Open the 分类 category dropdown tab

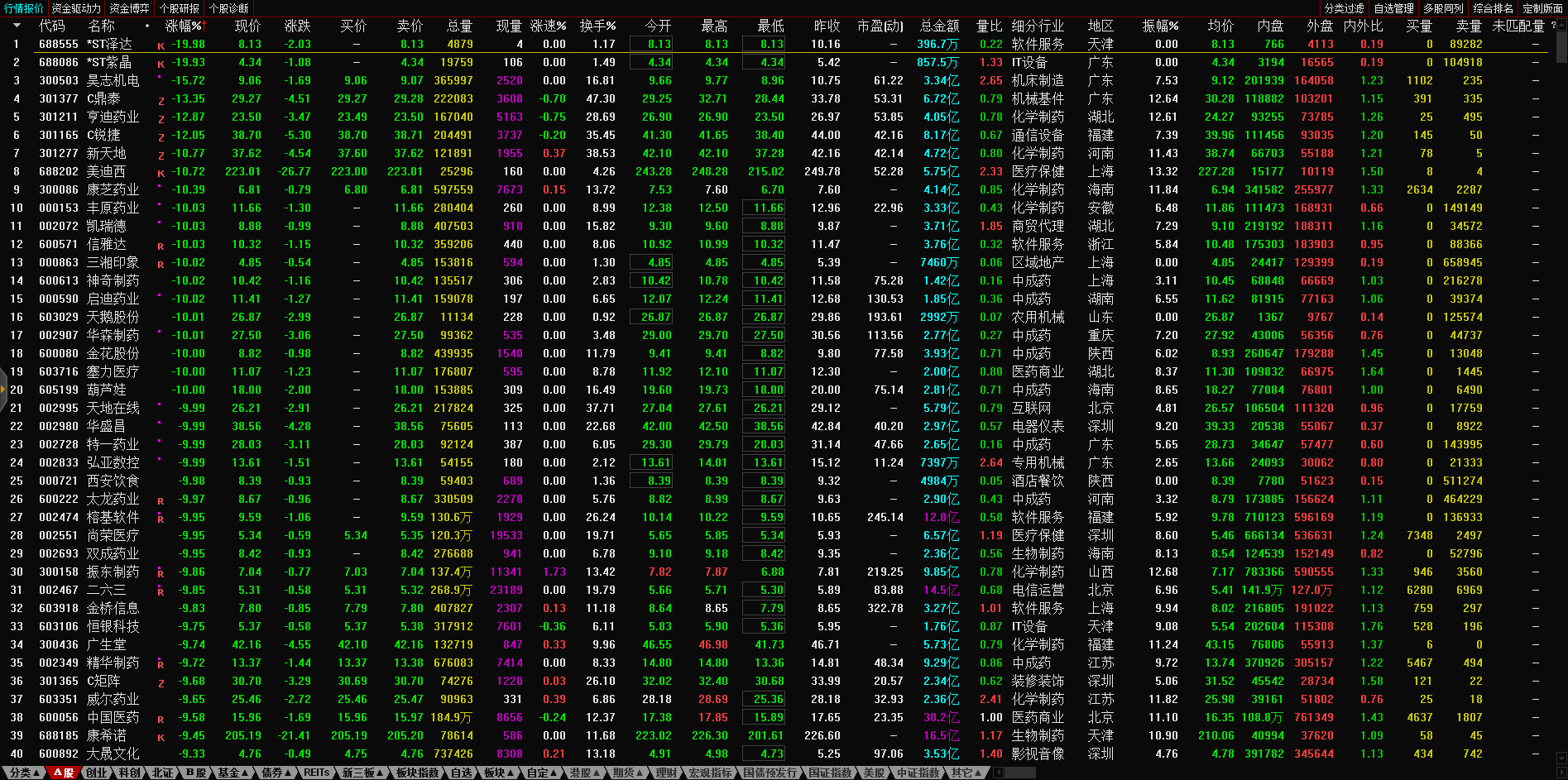24,773
